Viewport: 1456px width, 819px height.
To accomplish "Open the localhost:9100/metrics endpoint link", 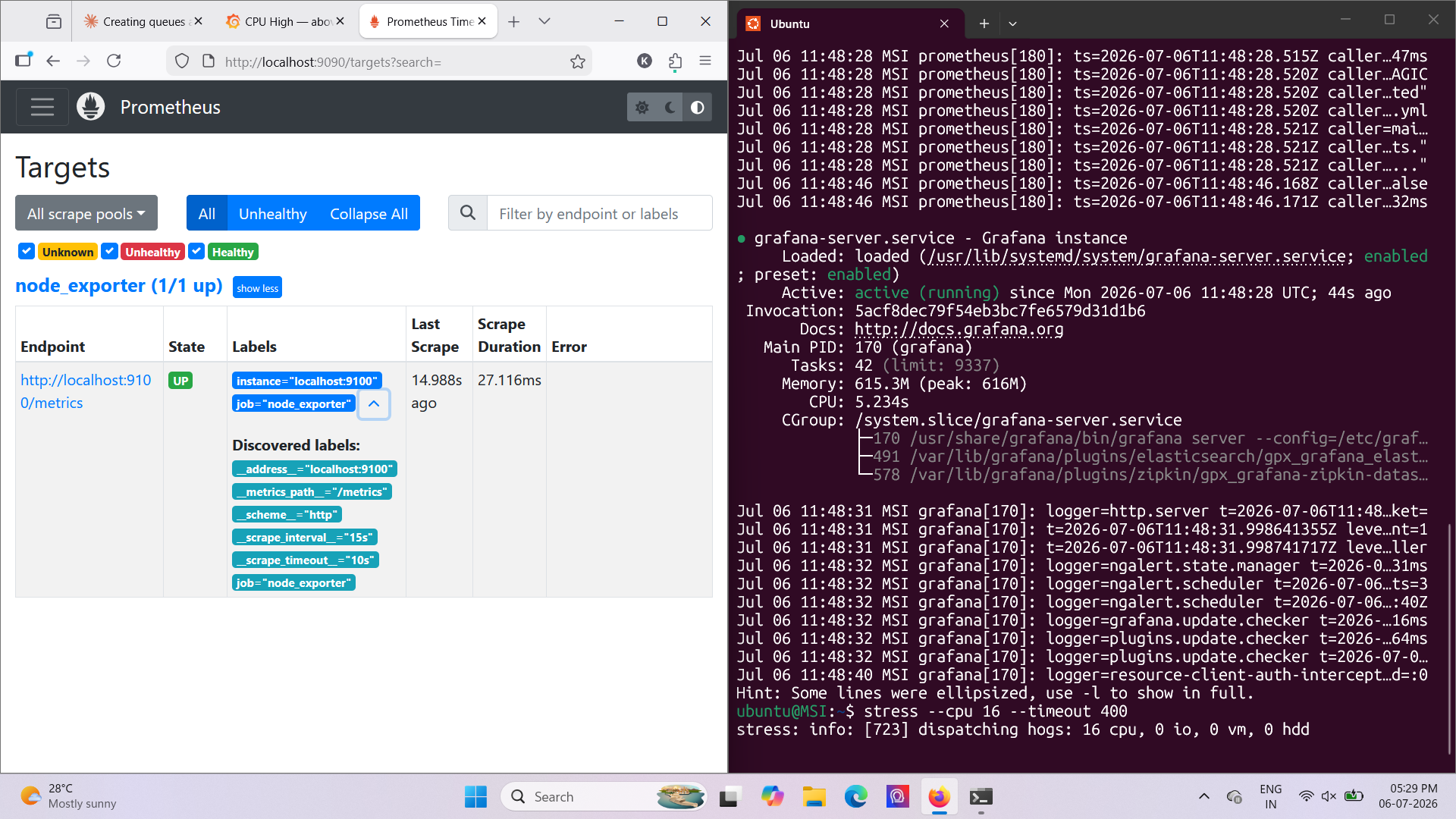I will (86, 391).
